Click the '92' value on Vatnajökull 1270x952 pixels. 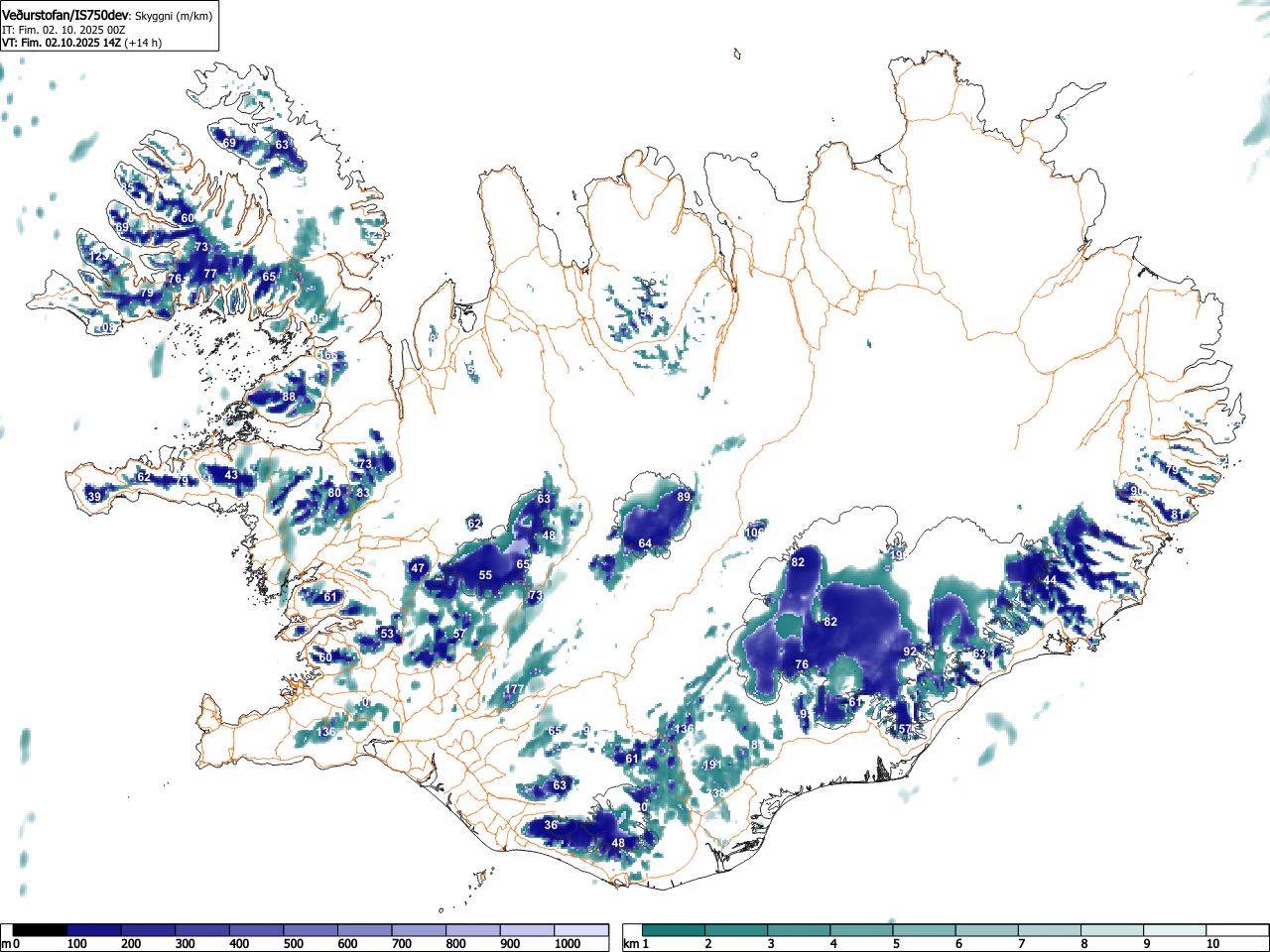tap(909, 652)
